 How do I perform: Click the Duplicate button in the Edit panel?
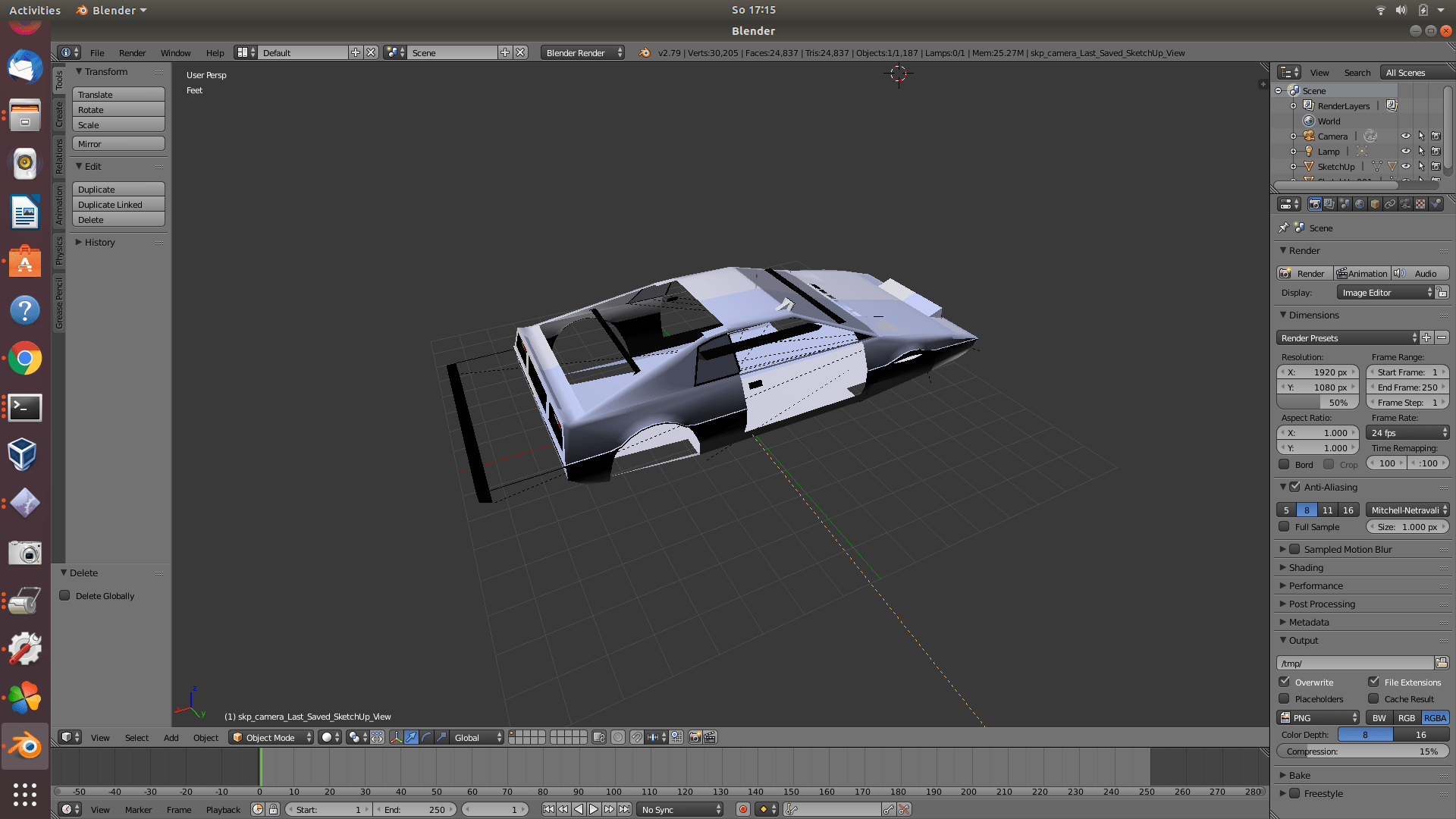pyautogui.click(x=118, y=189)
